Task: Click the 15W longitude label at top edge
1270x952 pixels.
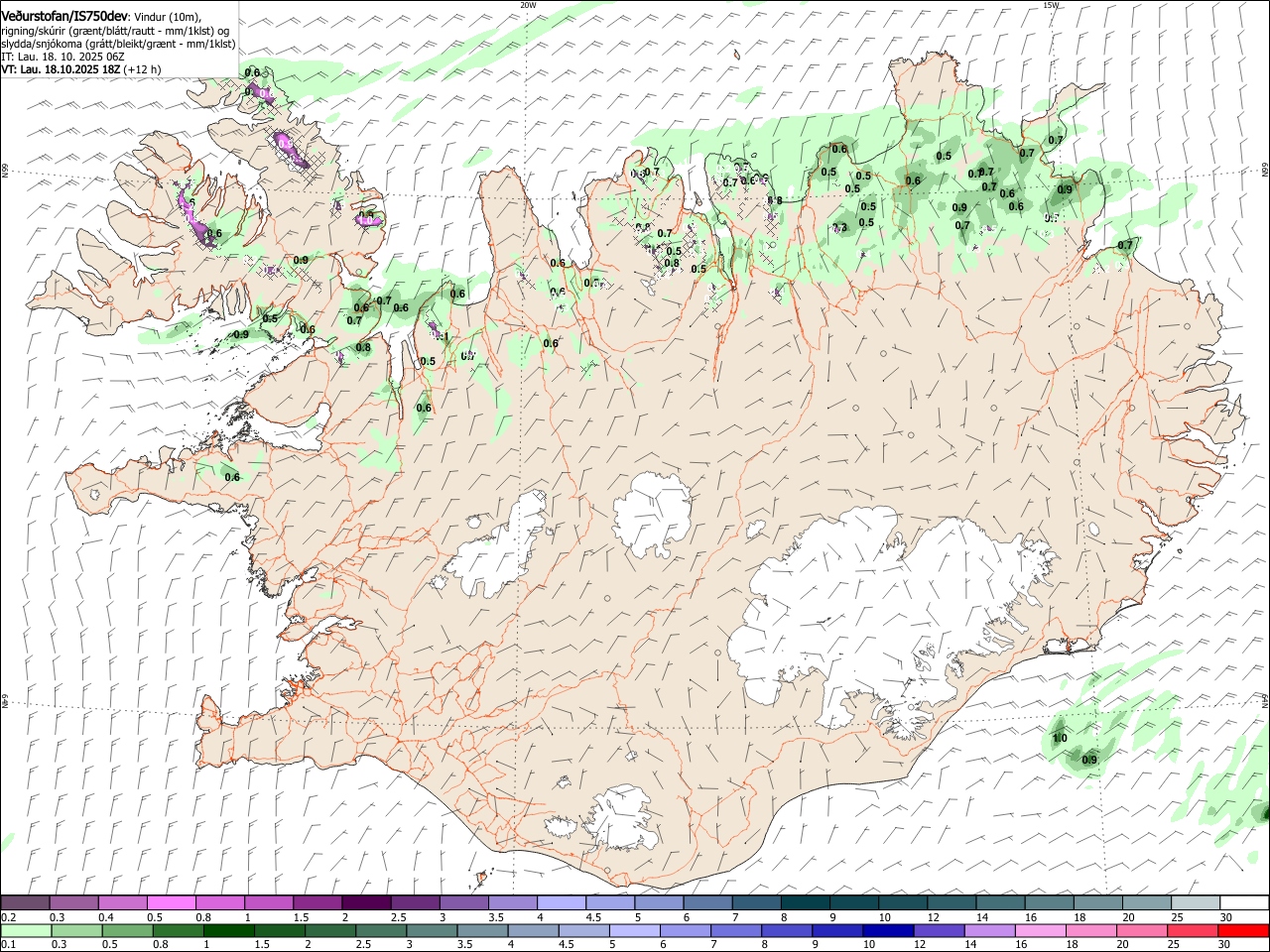Action: click(x=1051, y=5)
